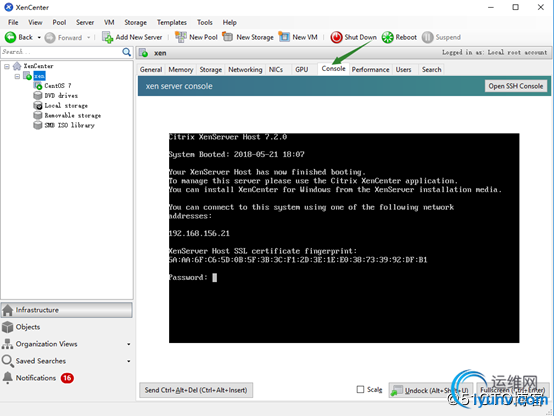Screen dimensions: 554x416
Task: Click into the Search input field
Action: (x=61, y=52)
